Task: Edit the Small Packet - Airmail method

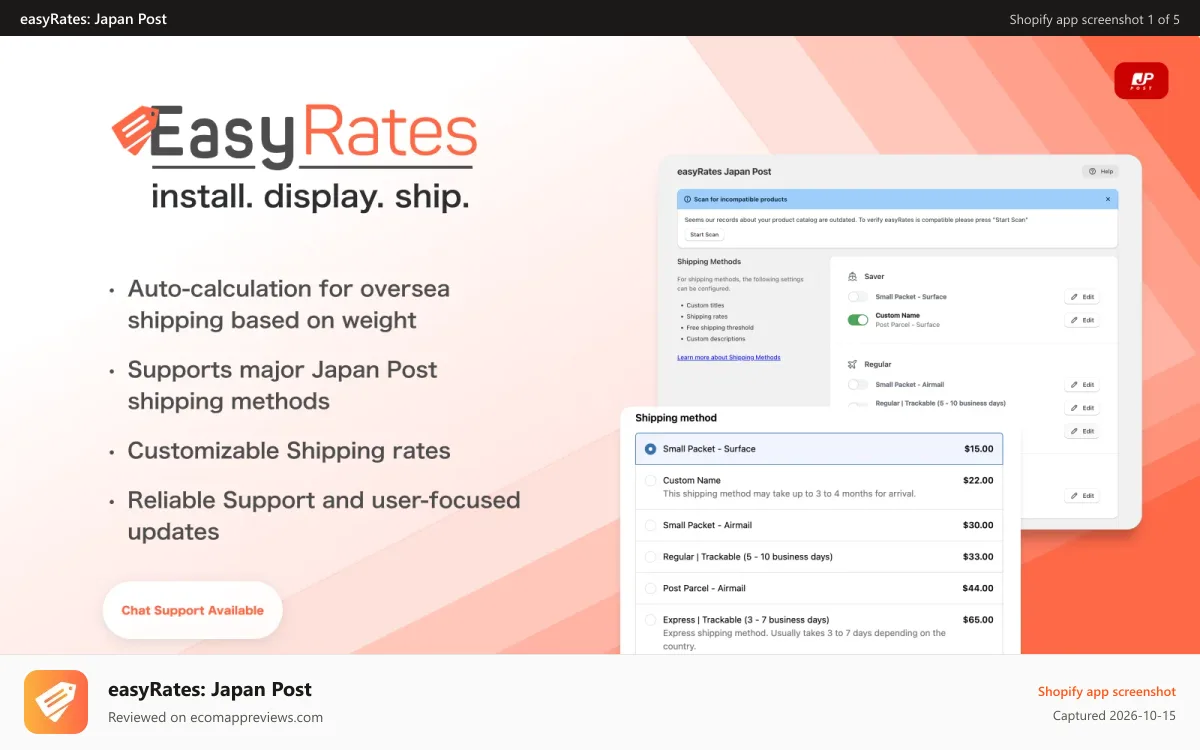Action: tap(1082, 385)
